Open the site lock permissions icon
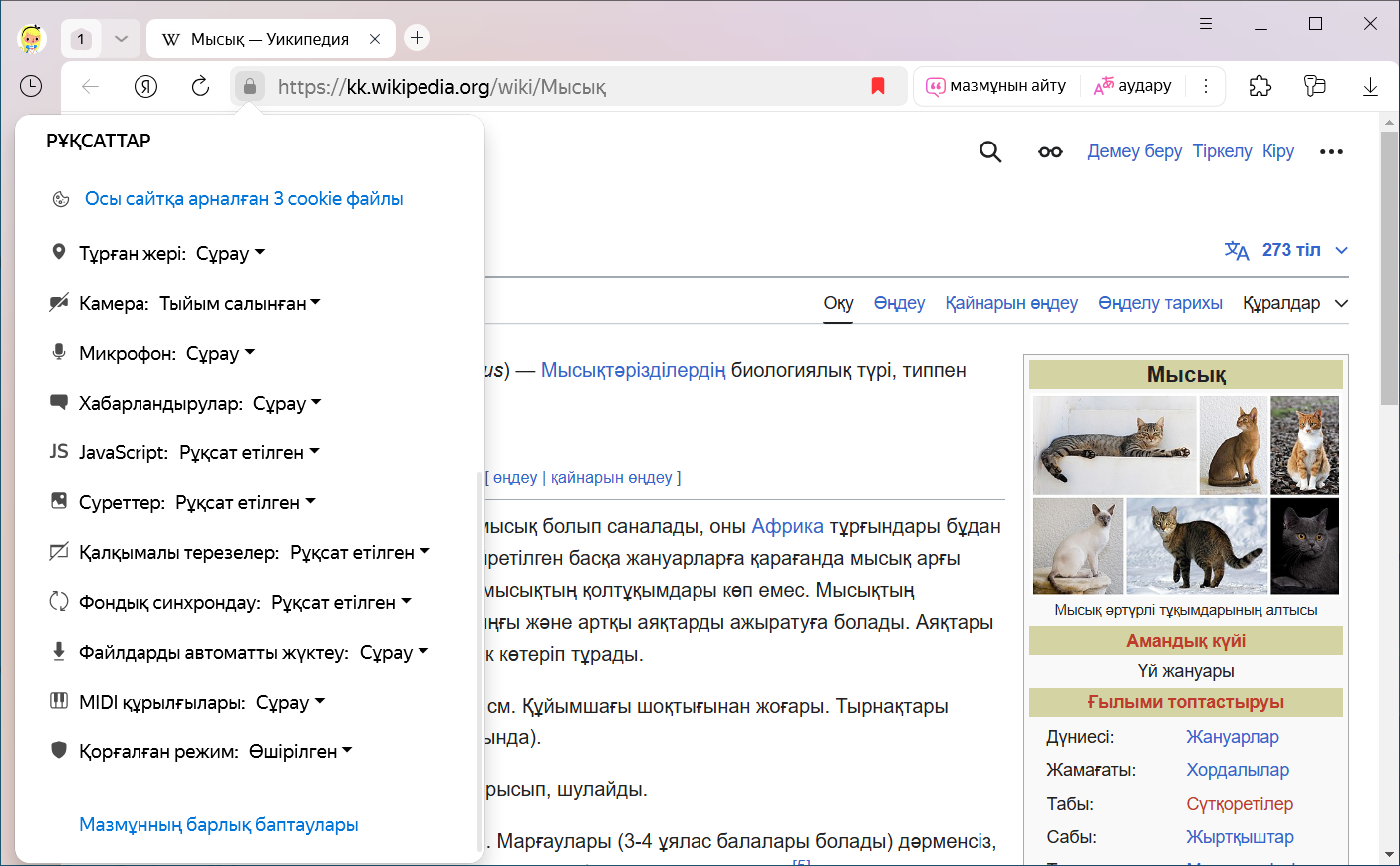 (x=250, y=87)
